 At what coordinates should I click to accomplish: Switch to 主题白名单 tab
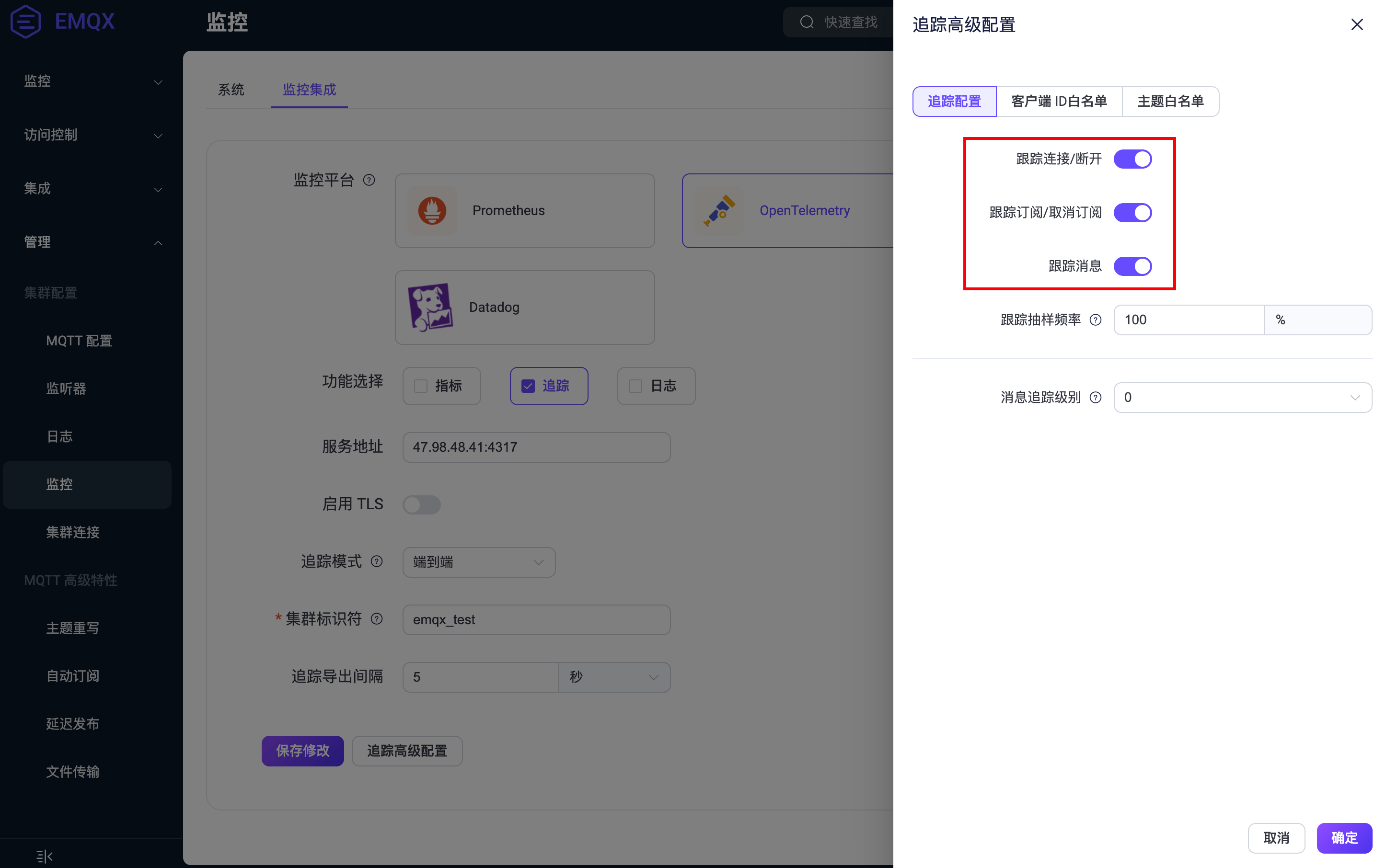1170,102
